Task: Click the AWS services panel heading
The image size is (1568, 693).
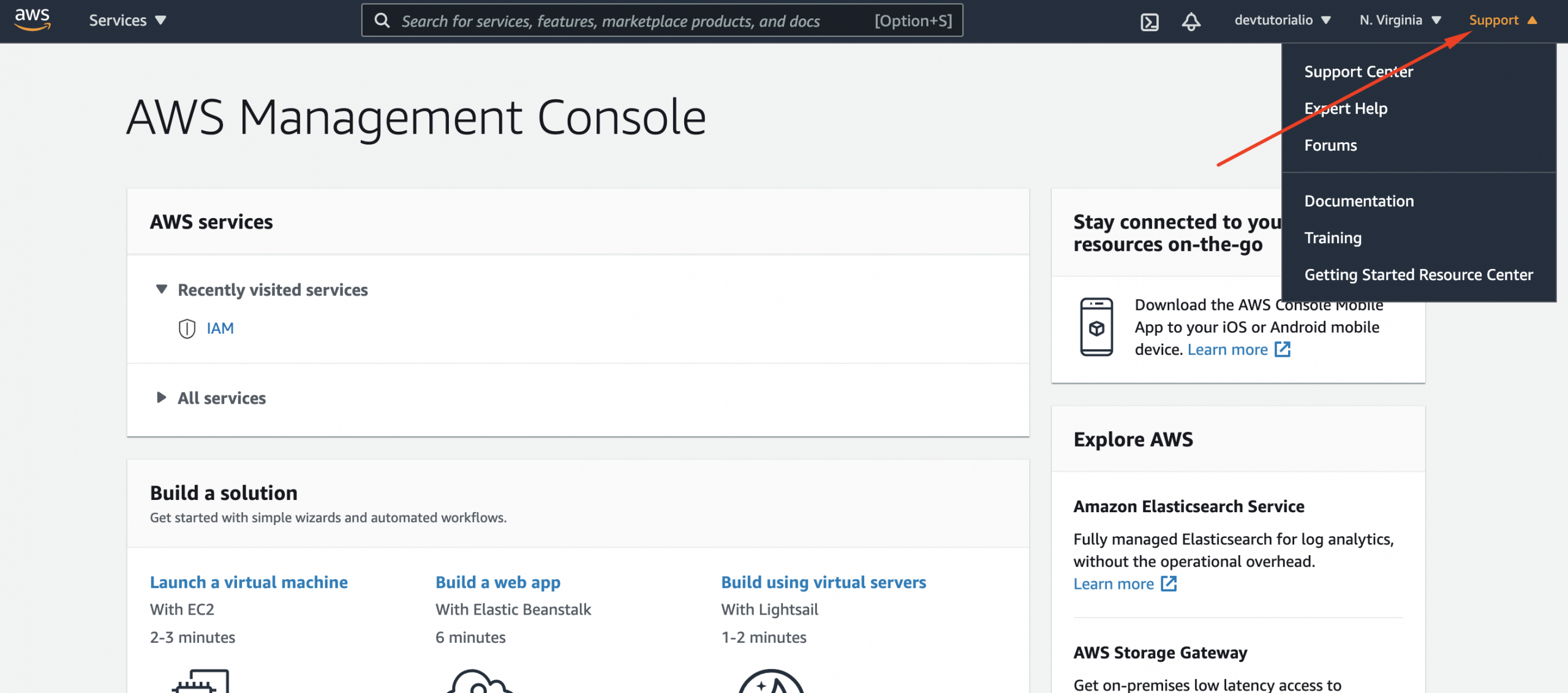Action: 211,222
